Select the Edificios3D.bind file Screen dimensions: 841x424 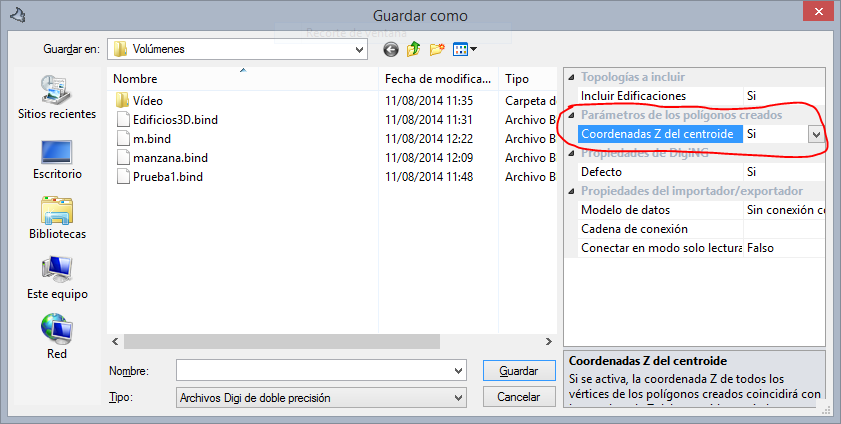[175, 120]
